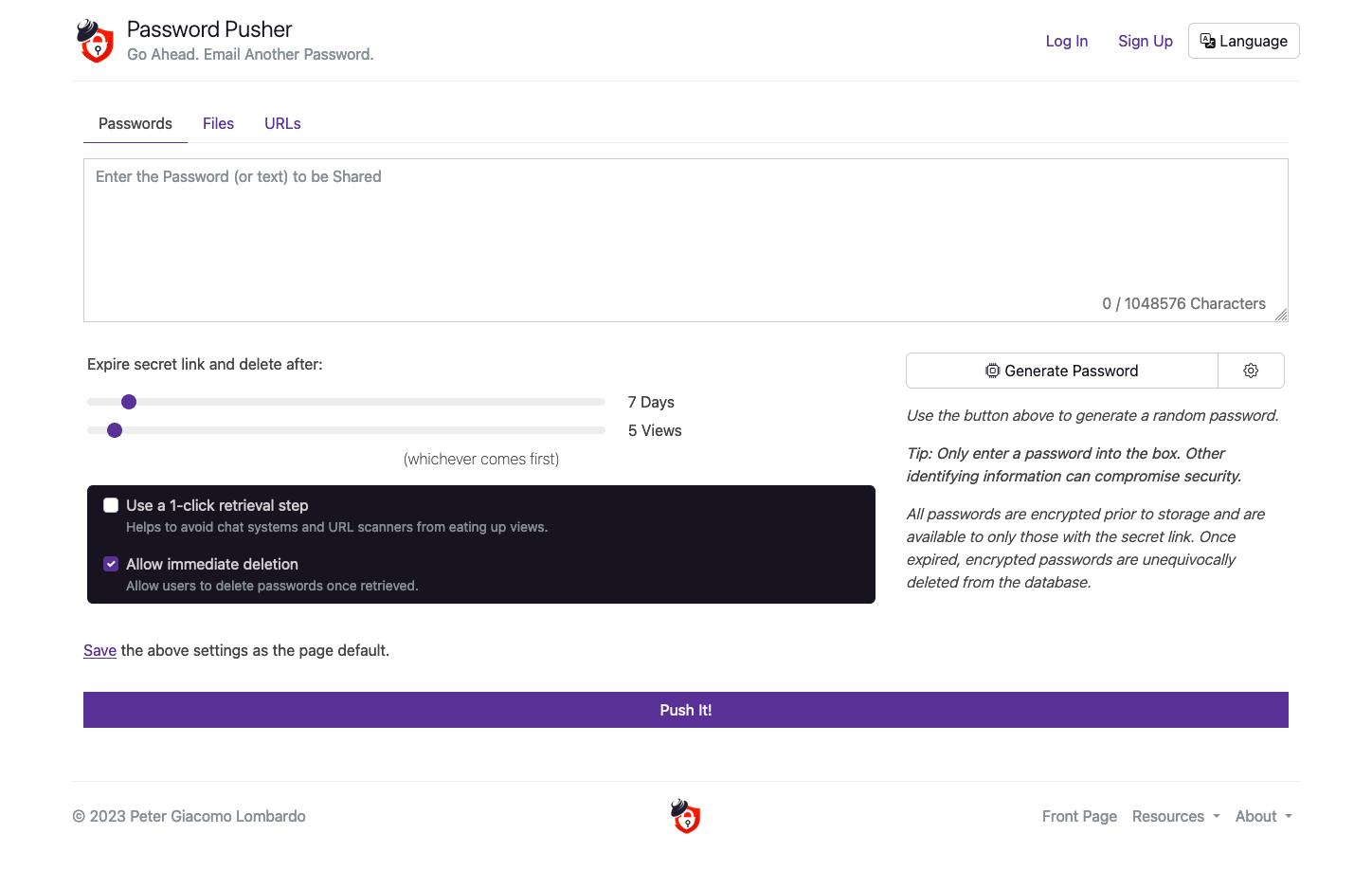
Task: Switch to the Files tab
Action: (x=218, y=123)
